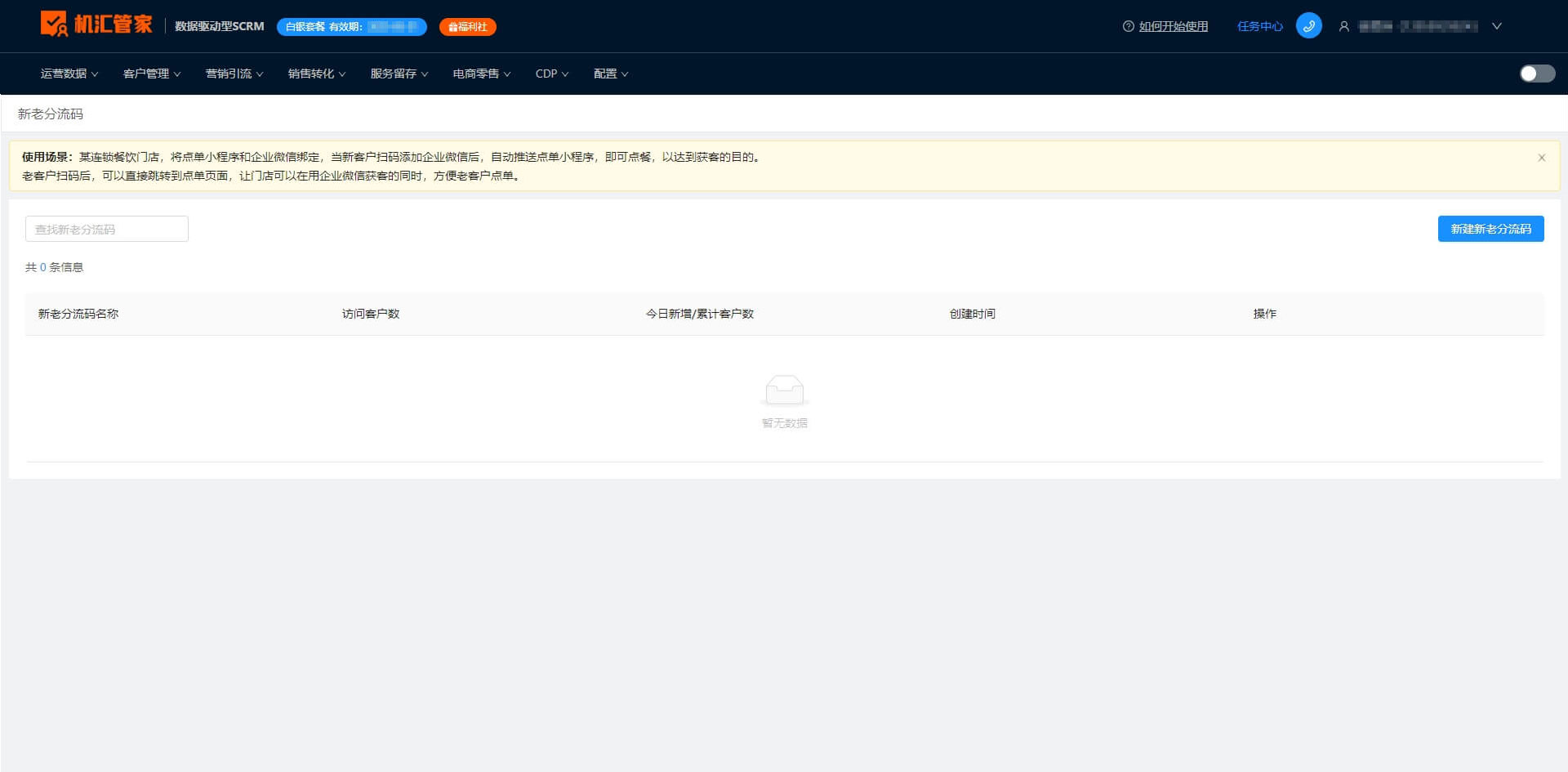Viewport: 1568px width, 772px height.
Task: Open the 如何开始使用 link
Action: click(x=1174, y=26)
